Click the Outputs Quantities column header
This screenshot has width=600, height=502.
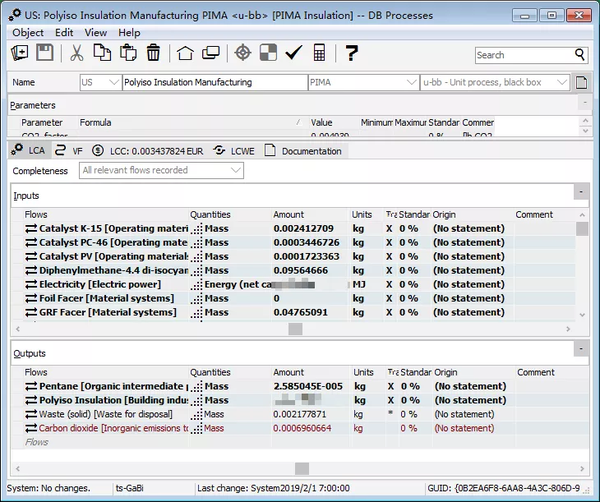(x=230, y=372)
